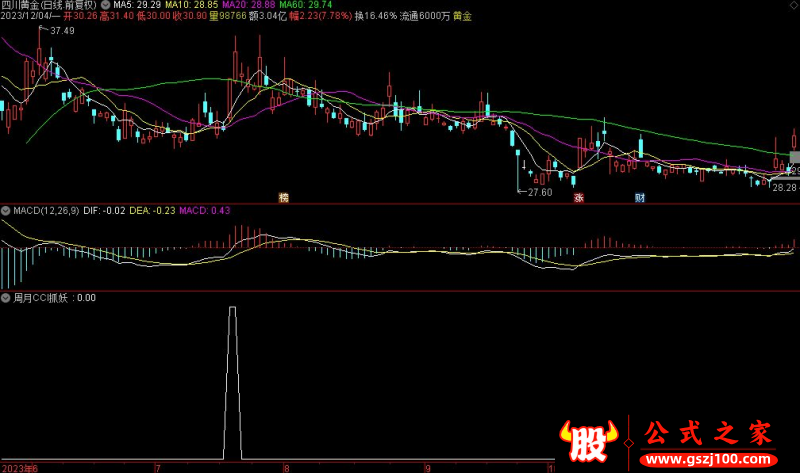This screenshot has height=473, width=800.
Task: Click the orange 榜 marker icon
Action: coord(284,197)
